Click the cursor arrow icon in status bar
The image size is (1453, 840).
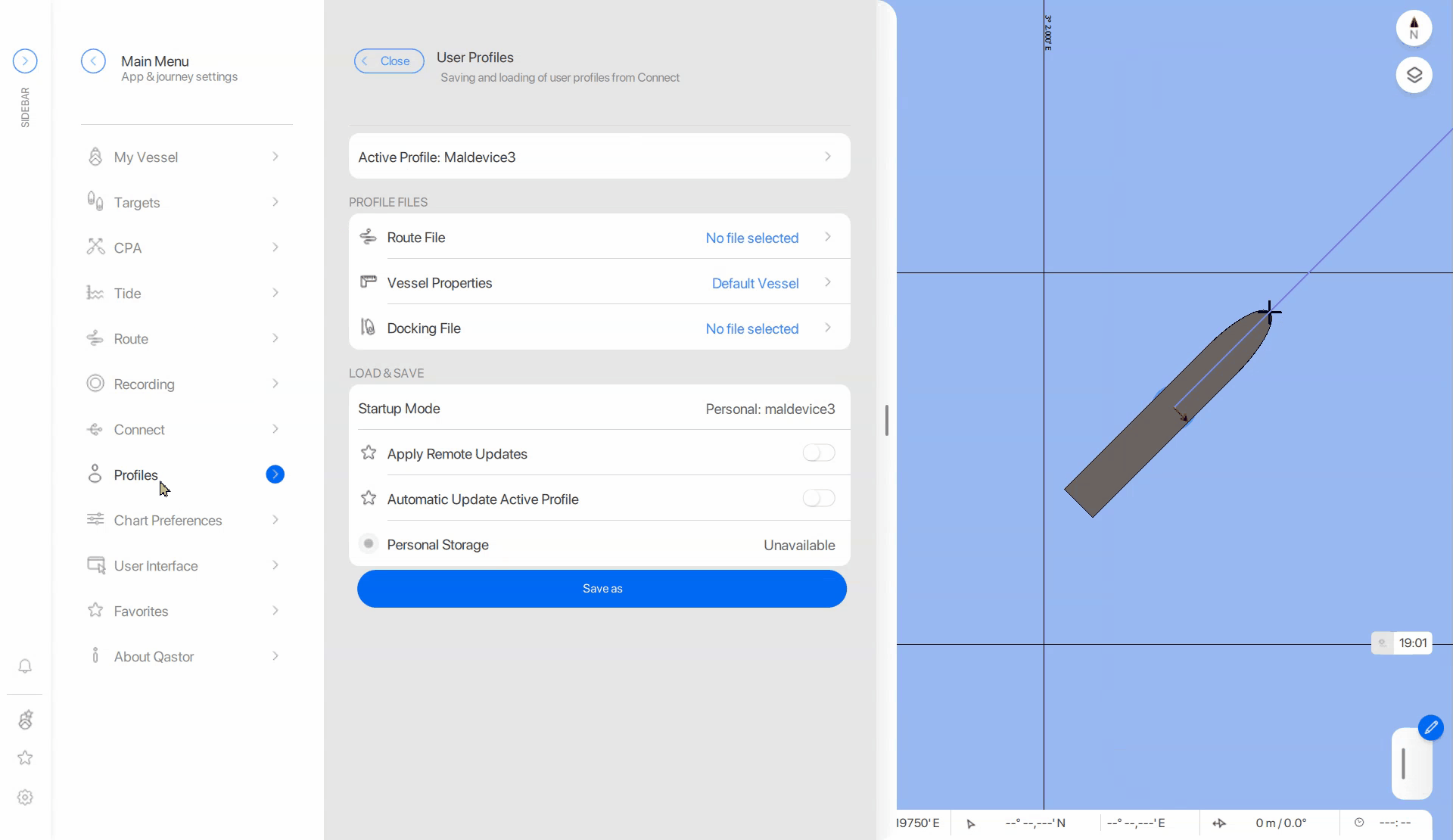pyautogui.click(x=971, y=823)
